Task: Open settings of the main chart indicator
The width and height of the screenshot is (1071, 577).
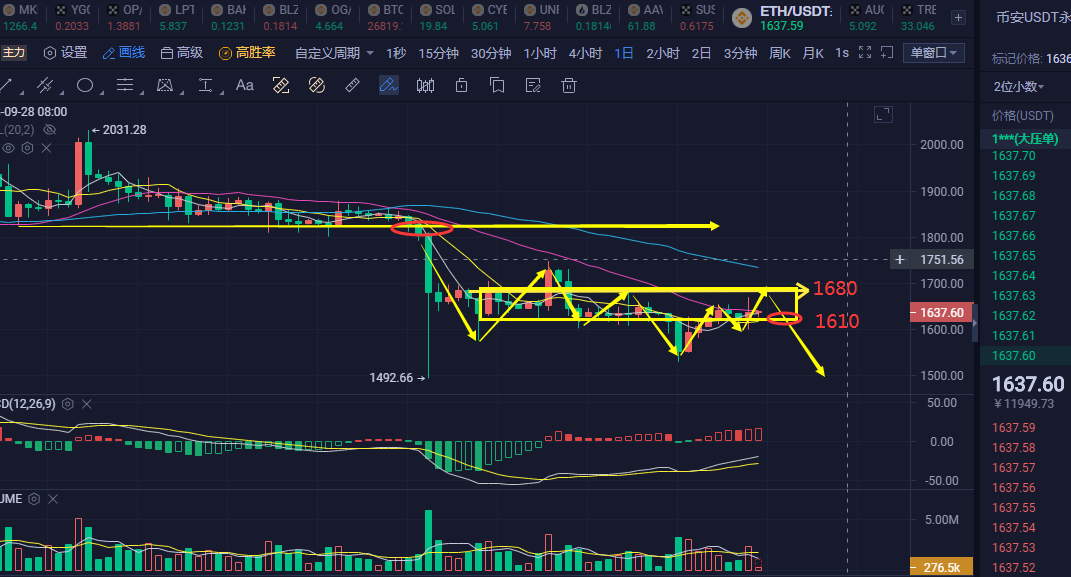Action: [27, 147]
